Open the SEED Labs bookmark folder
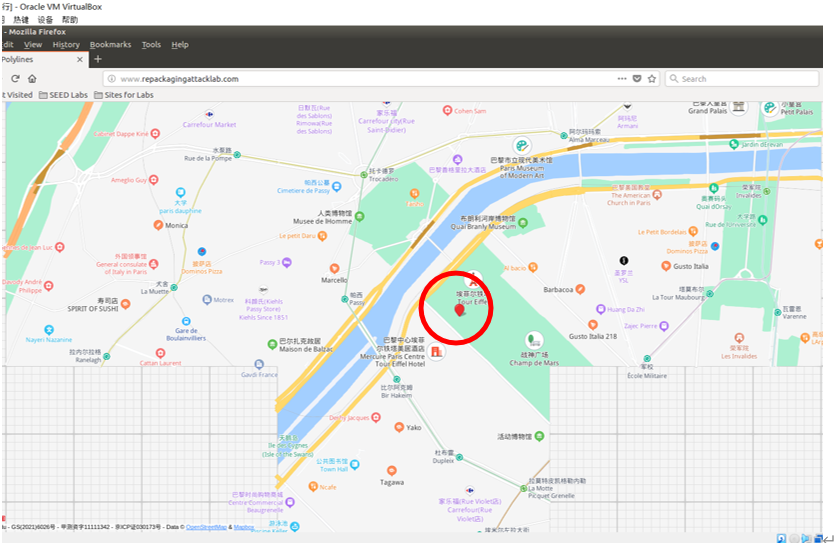The image size is (836, 543). [63, 95]
